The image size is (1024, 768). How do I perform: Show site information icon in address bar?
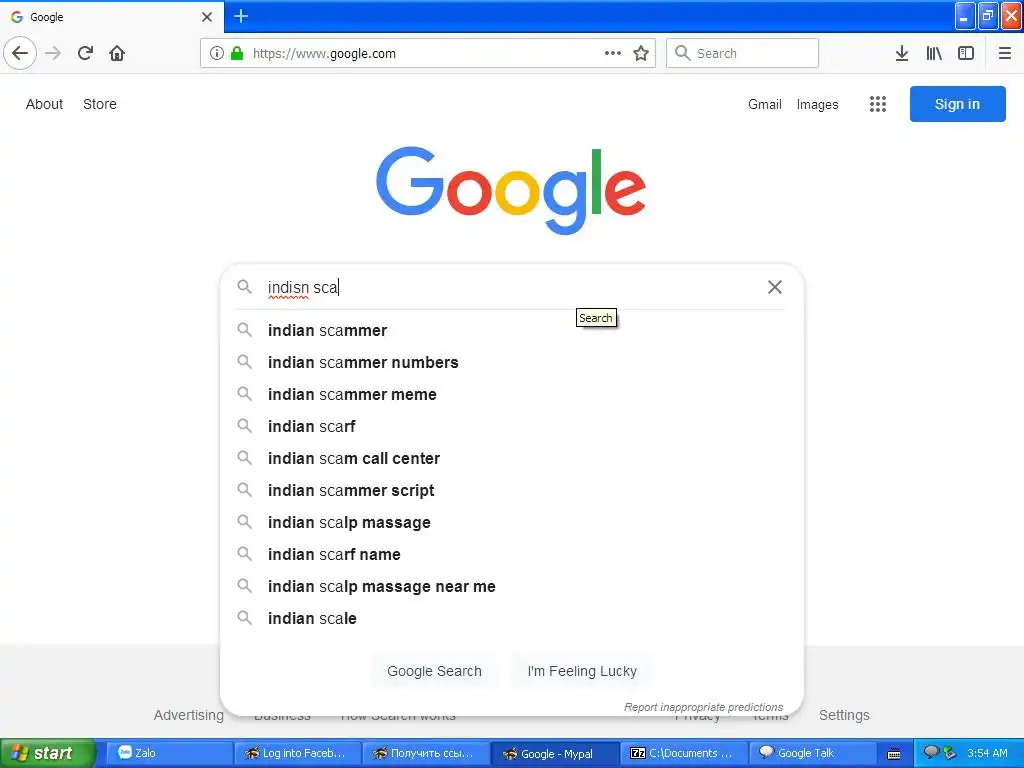click(217, 53)
